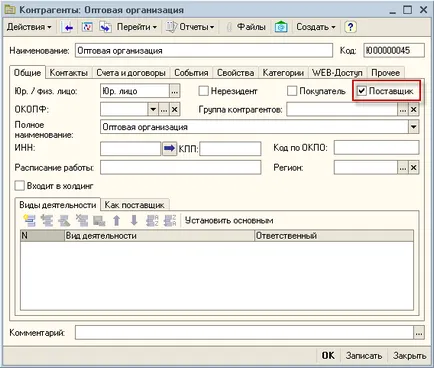The height and width of the screenshot is (368, 434).
Task: Click into the Код field
Action: point(394,51)
